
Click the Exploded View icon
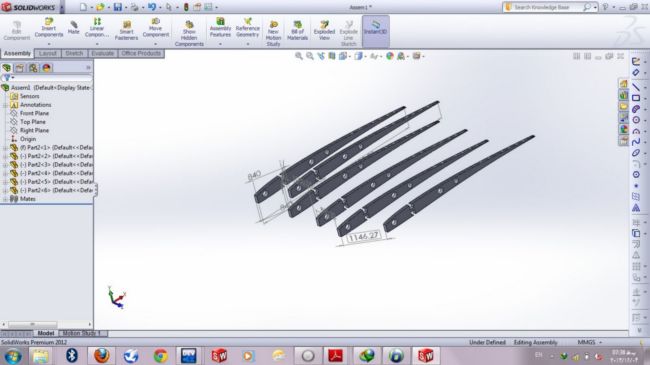pyautogui.click(x=324, y=30)
